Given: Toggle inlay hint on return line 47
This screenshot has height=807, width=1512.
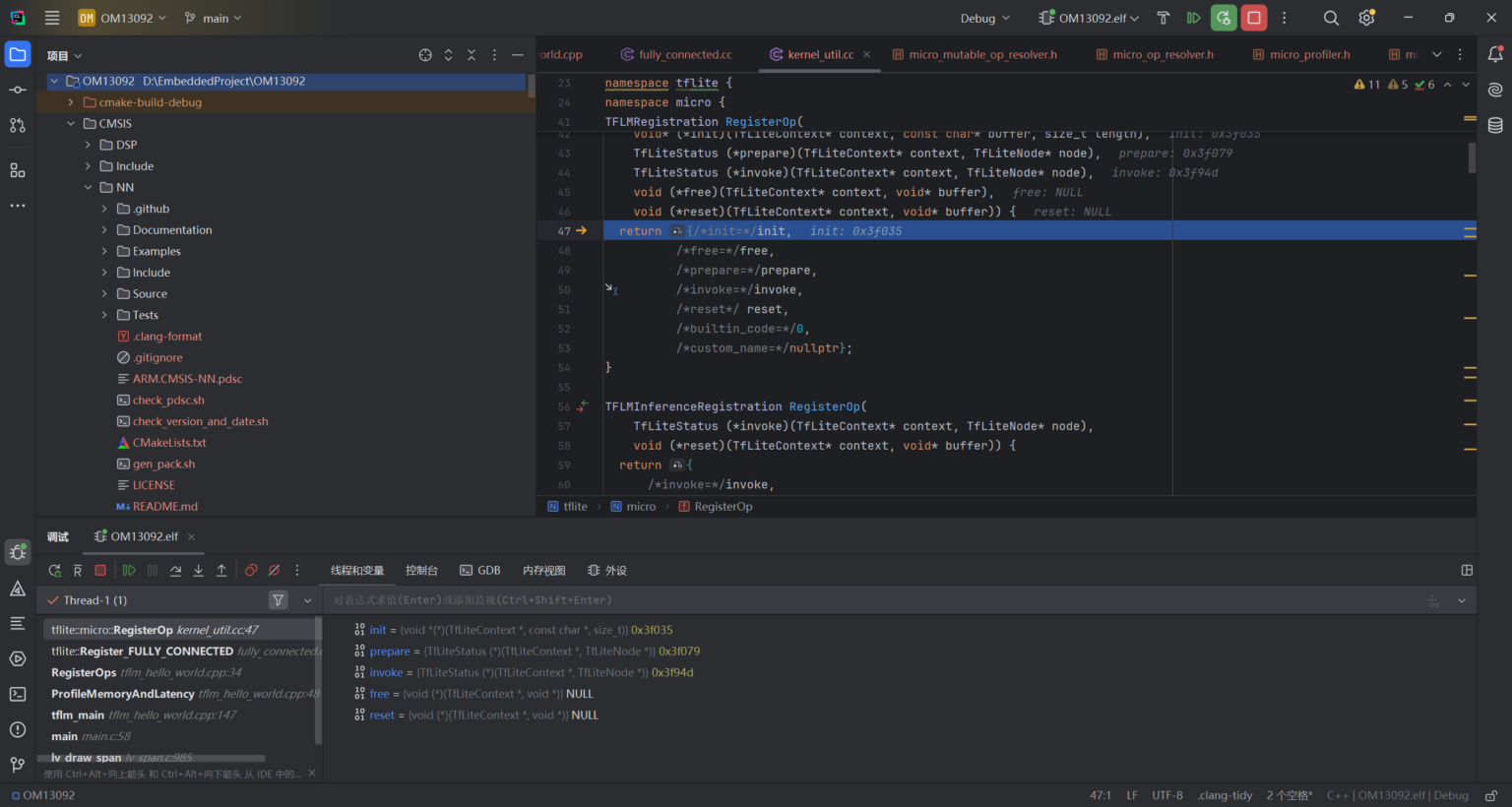Looking at the screenshot, I should click(x=677, y=231).
